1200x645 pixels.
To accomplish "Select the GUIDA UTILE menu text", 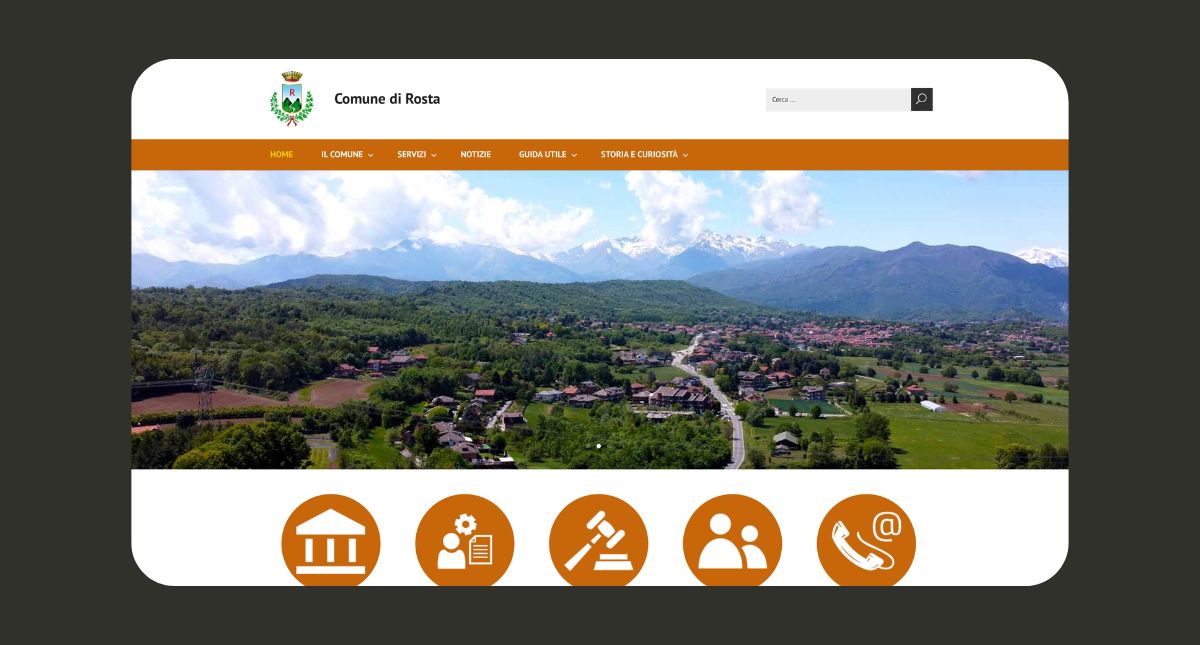I will 542,155.
